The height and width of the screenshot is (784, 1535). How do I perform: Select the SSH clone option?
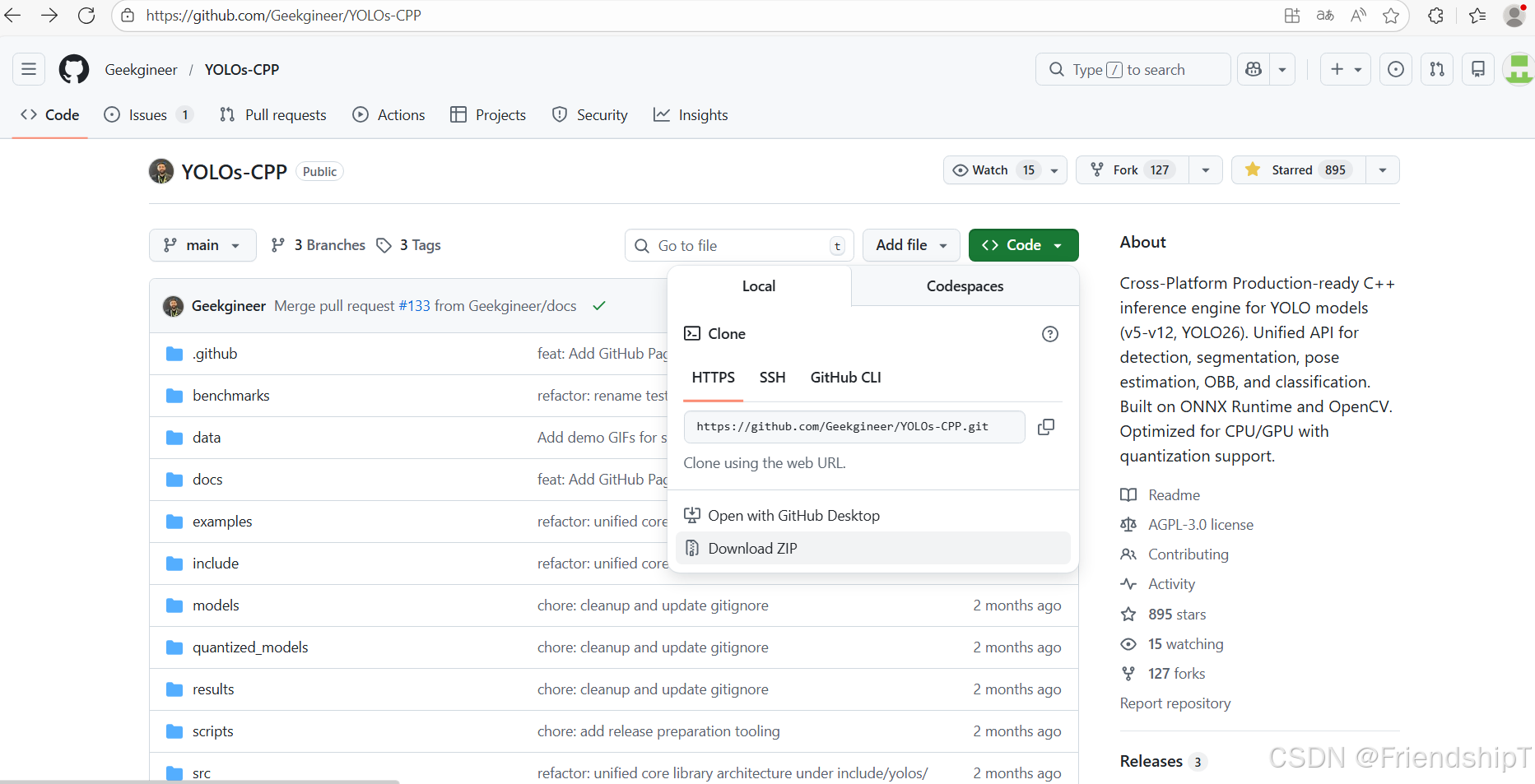pos(772,378)
